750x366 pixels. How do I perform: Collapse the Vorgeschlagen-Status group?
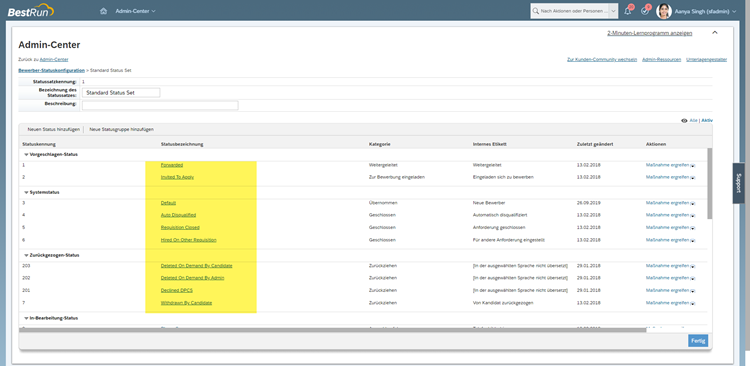tap(26, 155)
